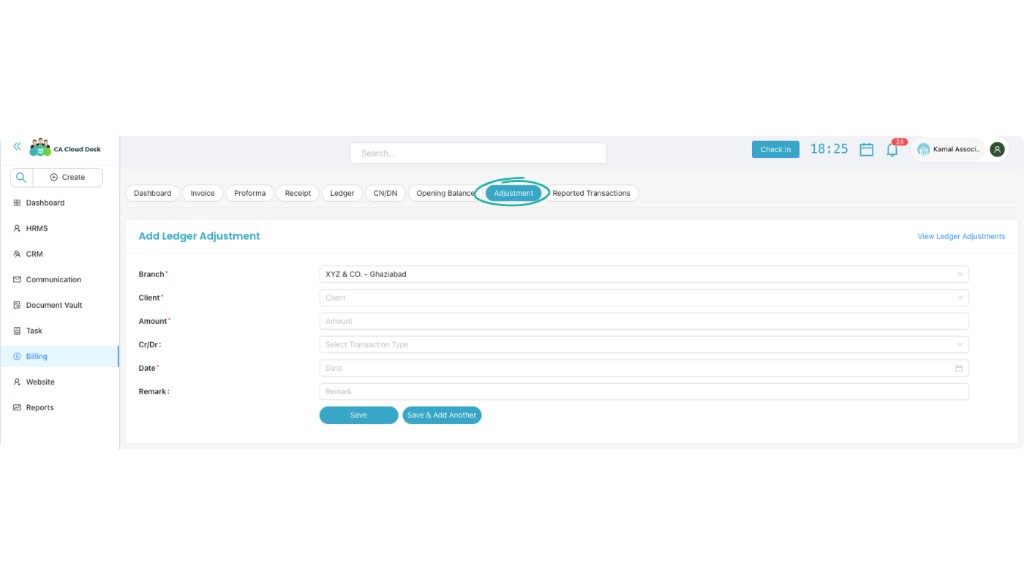
Task: Open the Dashboard section from the sidebar
Action: tap(44, 202)
